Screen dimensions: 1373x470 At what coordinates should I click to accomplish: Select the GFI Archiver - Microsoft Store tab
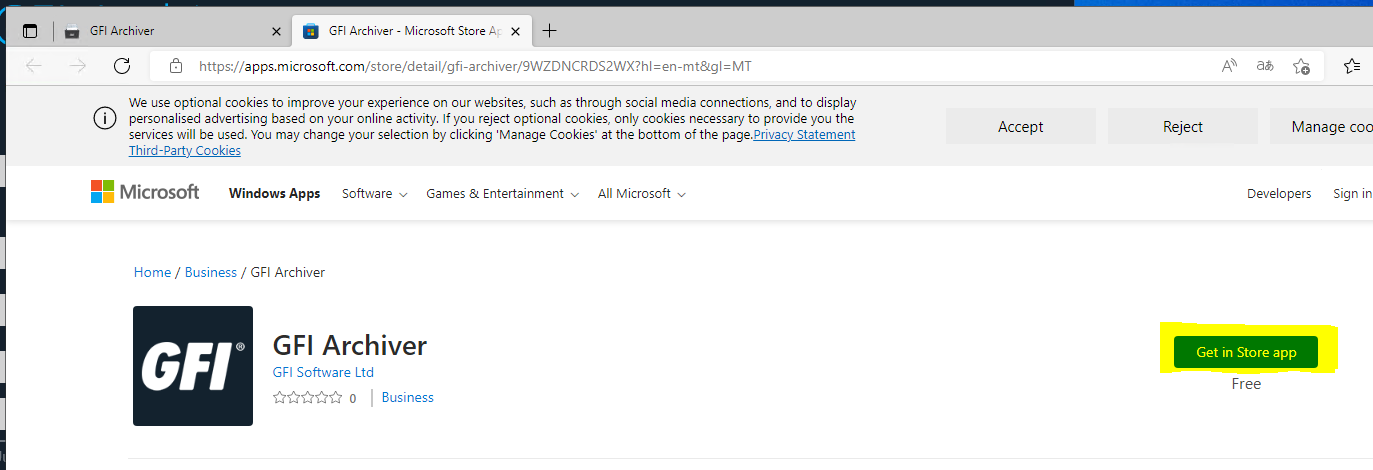412,31
